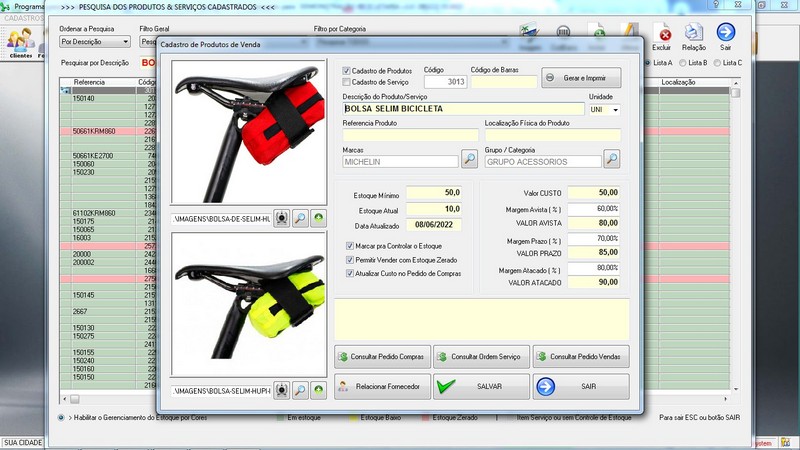Image resolution: width=800 pixels, height=450 pixels.
Task: Click the vertical scrollbar of product list
Action: click(x=735, y=235)
